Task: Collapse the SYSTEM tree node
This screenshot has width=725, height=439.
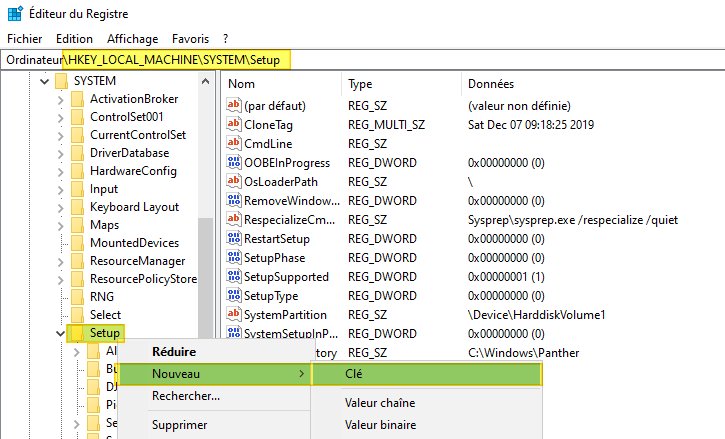Action: (44, 81)
